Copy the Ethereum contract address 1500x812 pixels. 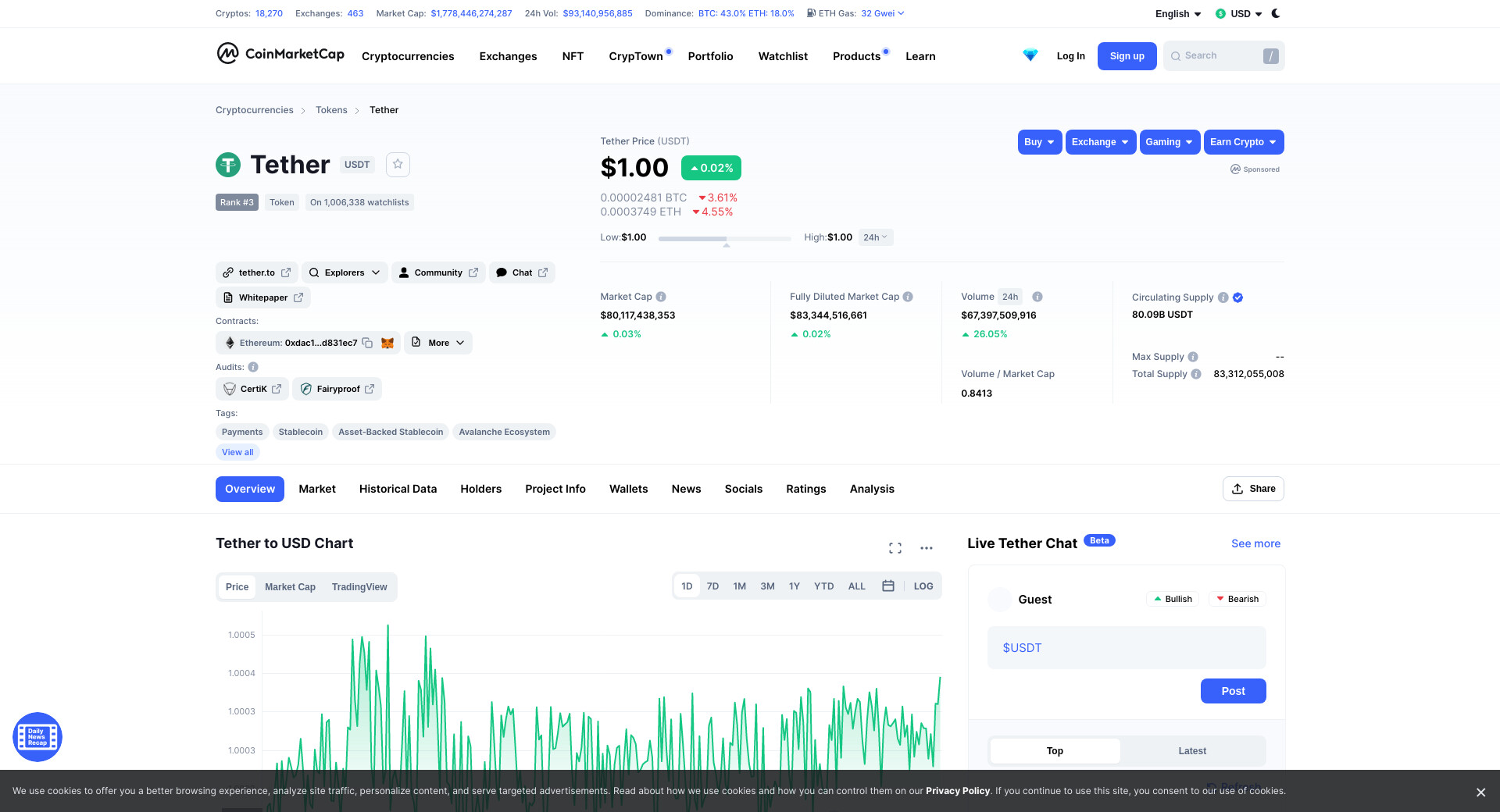pyautogui.click(x=367, y=343)
